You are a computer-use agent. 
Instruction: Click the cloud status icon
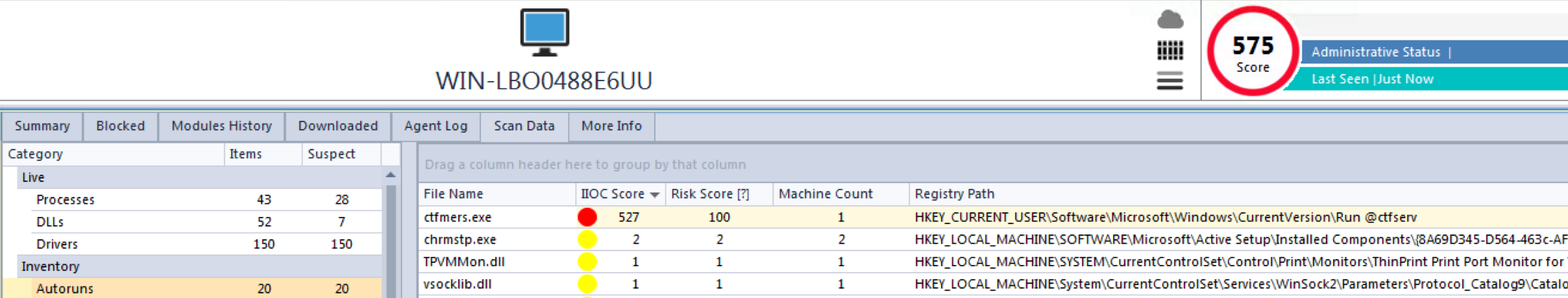pyautogui.click(x=1170, y=20)
